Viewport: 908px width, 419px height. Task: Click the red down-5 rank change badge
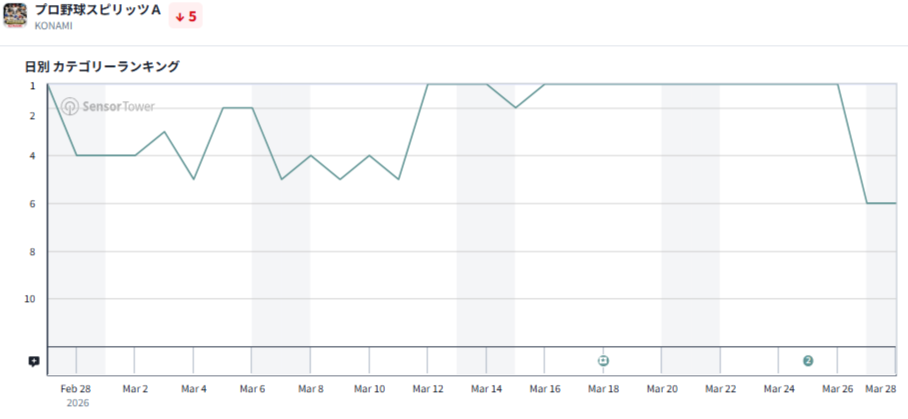186,16
